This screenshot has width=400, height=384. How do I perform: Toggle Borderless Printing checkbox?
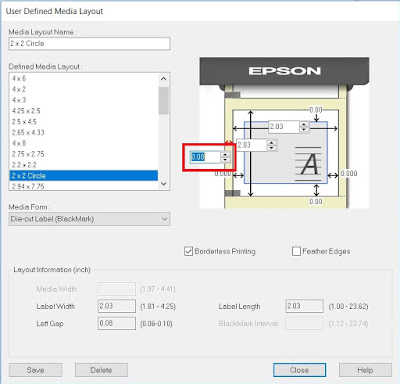[x=188, y=251]
